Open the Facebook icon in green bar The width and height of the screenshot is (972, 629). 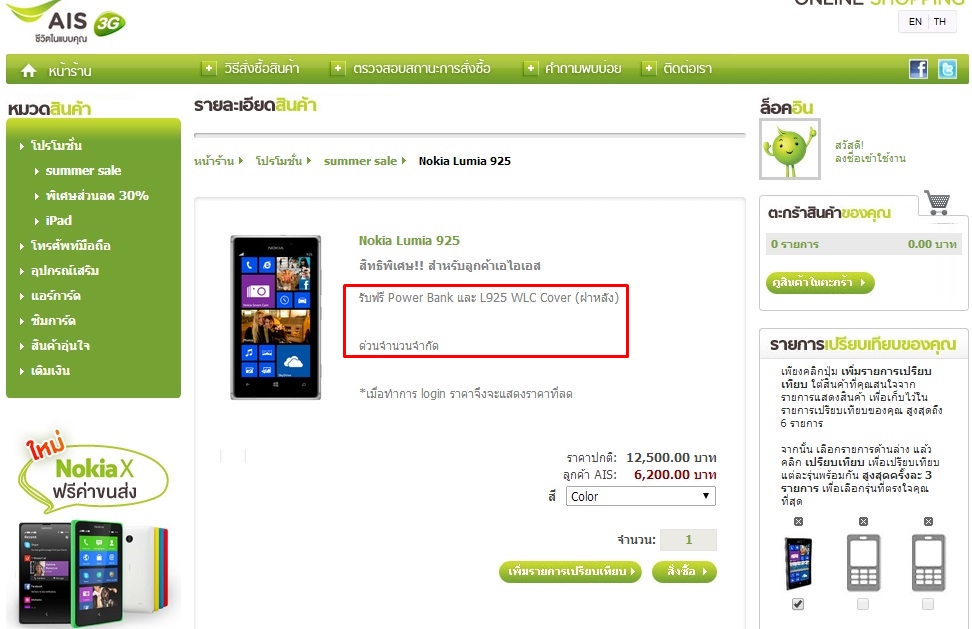(918, 69)
